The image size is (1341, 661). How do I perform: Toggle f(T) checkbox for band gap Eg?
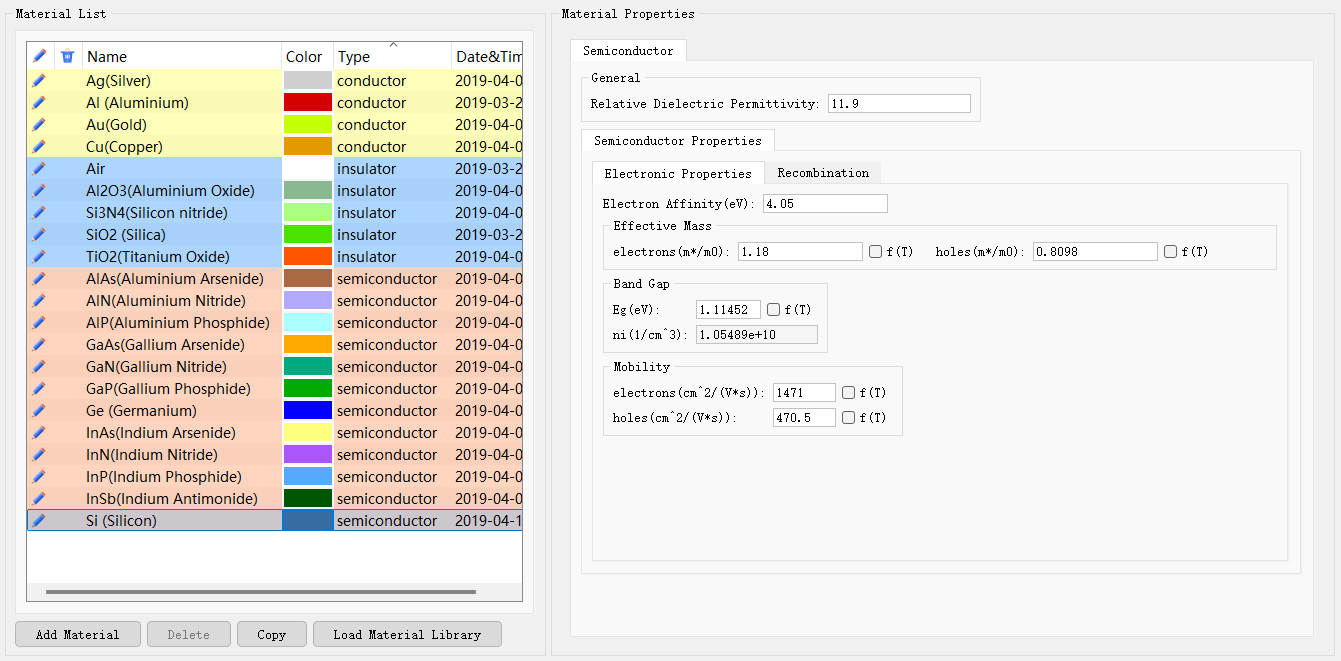[x=773, y=310]
